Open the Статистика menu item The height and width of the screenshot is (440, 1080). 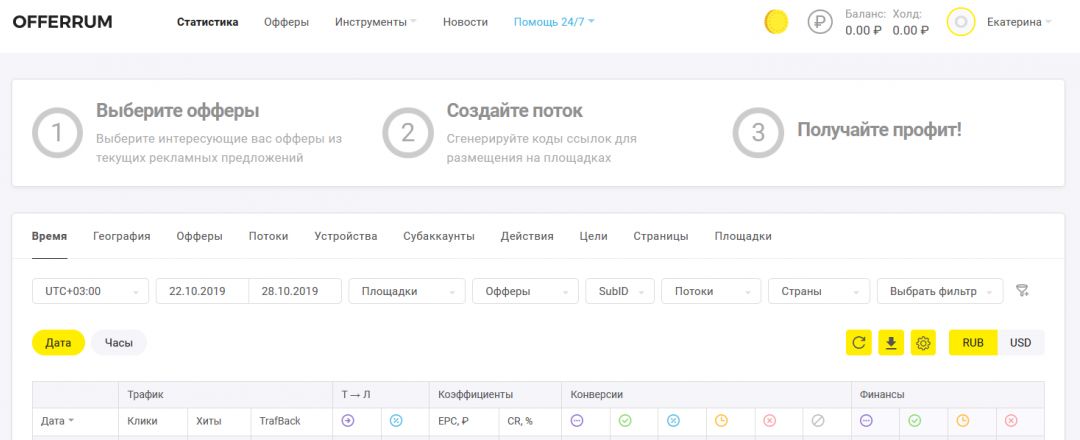(207, 22)
